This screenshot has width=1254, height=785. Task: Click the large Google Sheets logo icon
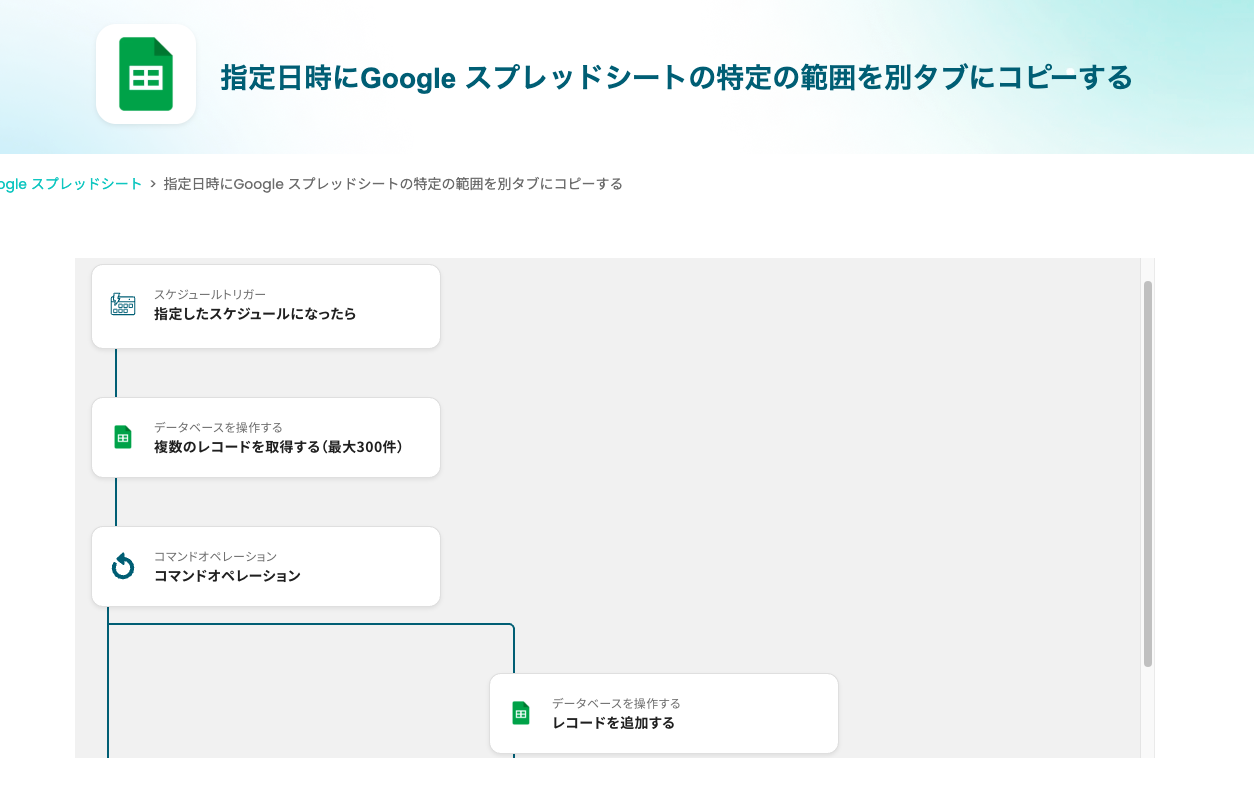pyautogui.click(x=146, y=74)
